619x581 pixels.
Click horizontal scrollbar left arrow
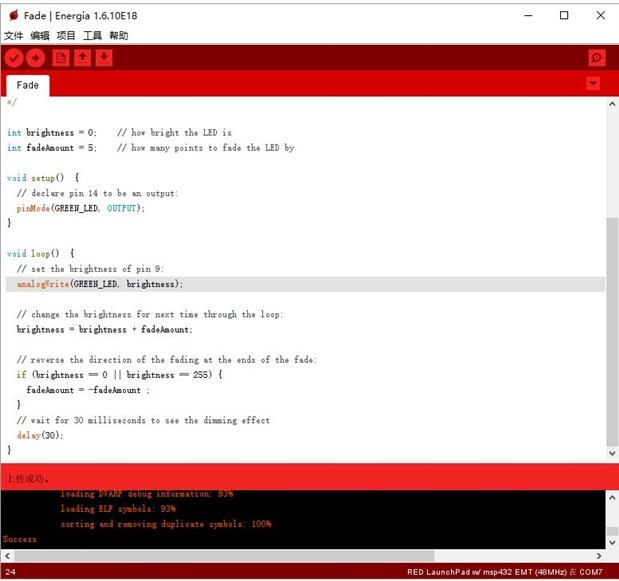tap(7, 556)
